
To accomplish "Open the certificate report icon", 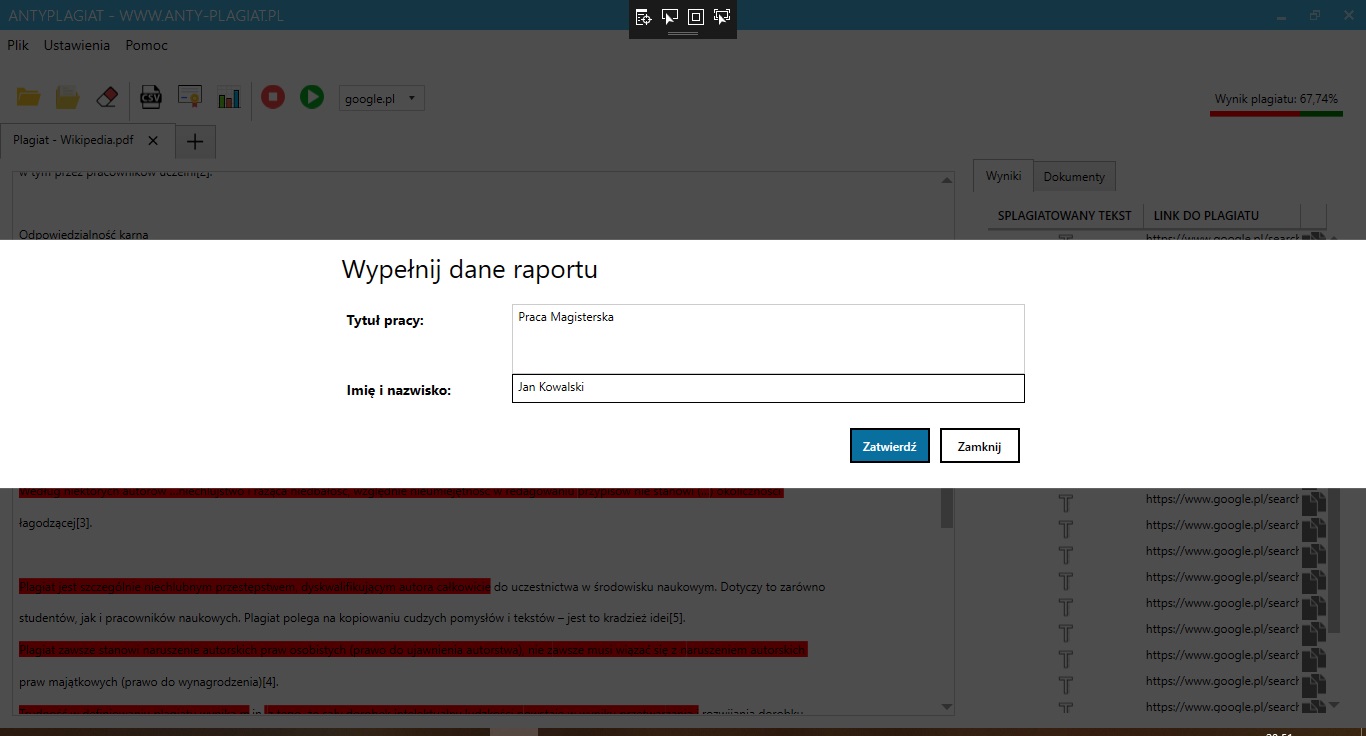I will tap(190, 97).
